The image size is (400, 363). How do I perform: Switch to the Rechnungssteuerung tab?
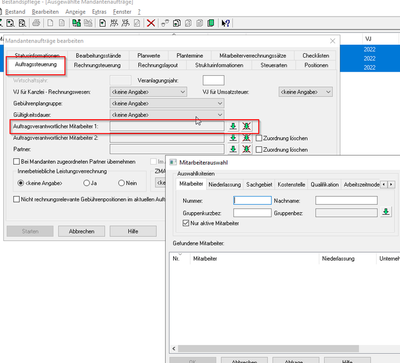tap(97, 65)
